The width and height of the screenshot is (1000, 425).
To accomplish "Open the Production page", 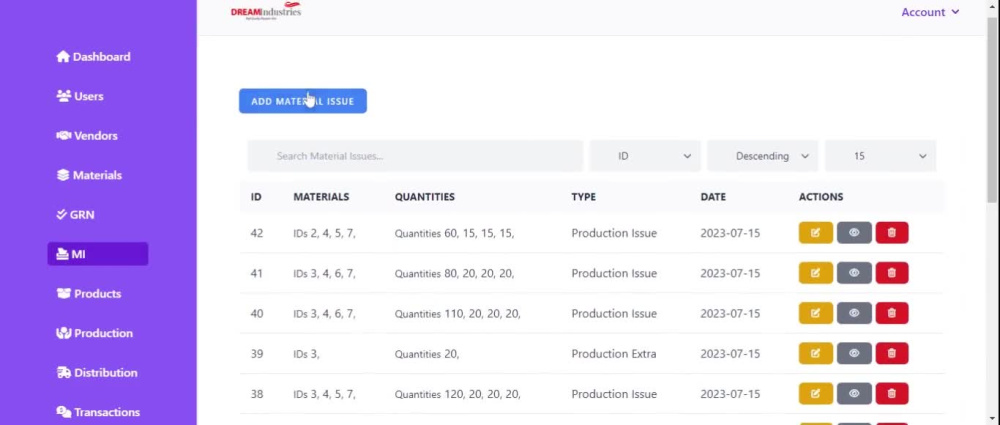I will click(94, 334).
